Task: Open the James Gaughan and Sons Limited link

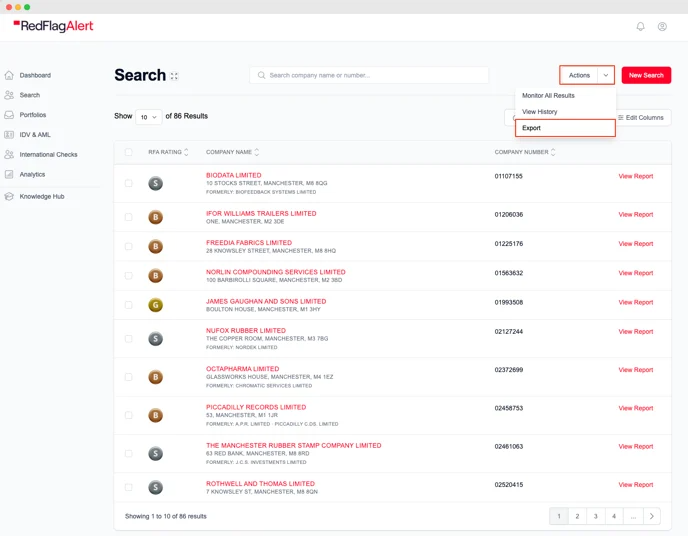Action: 266,302
